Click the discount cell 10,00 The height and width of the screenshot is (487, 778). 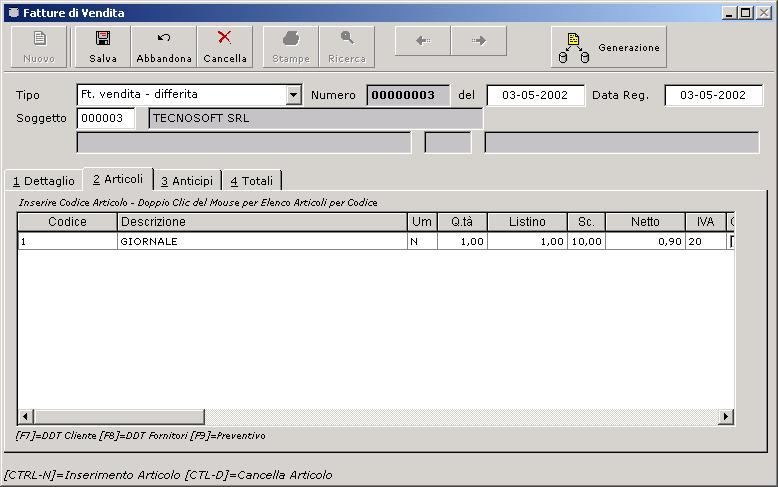coord(586,242)
